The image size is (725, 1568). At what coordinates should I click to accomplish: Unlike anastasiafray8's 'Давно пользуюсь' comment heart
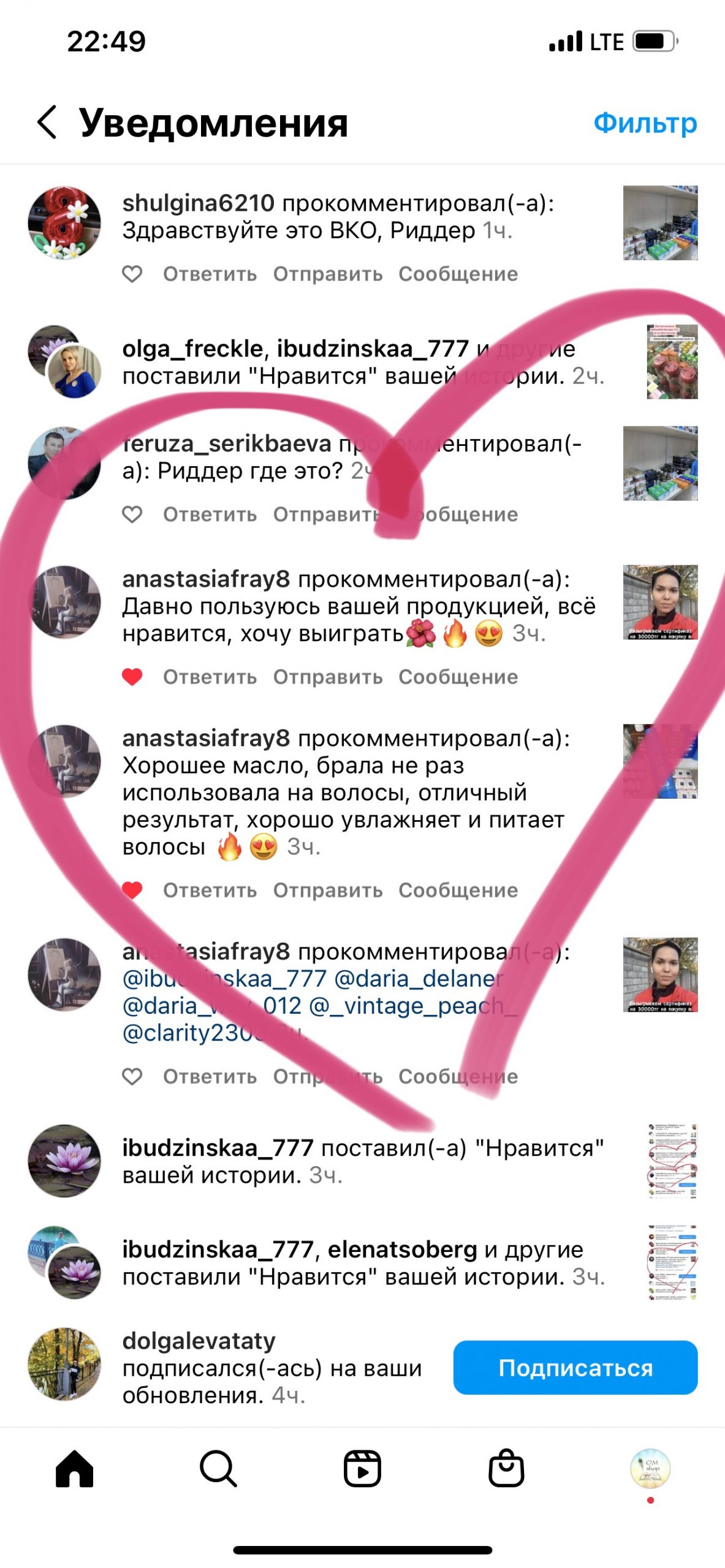coord(132,677)
